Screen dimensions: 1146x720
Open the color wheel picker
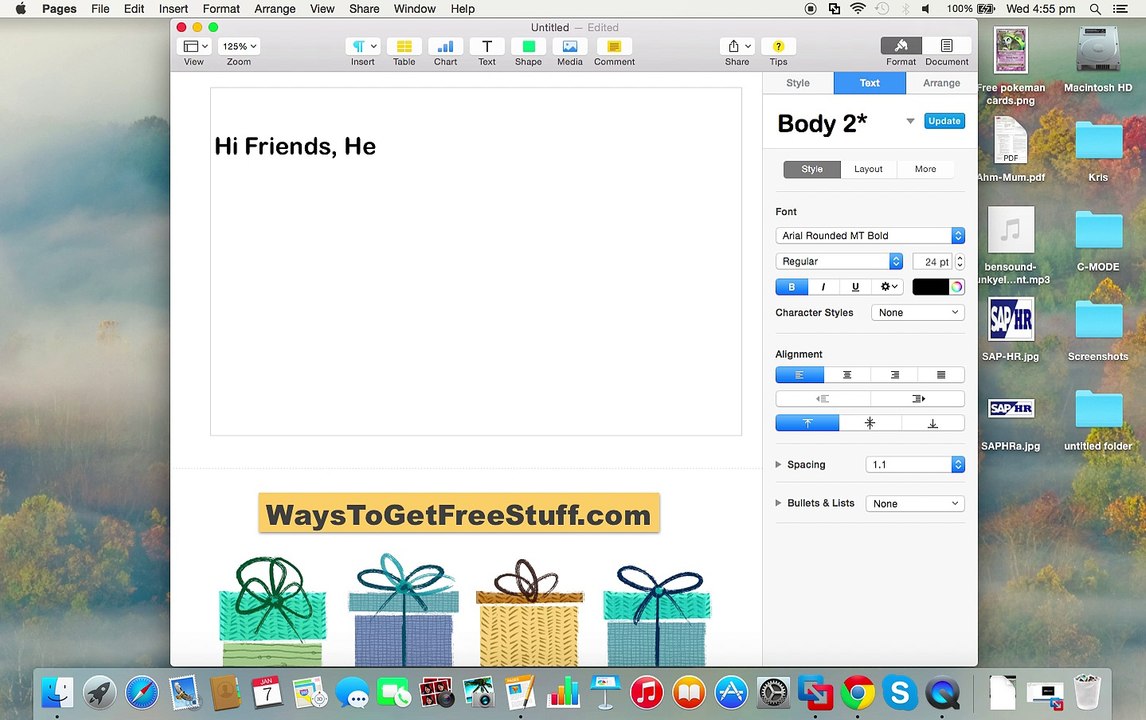(x=957, y=287)
